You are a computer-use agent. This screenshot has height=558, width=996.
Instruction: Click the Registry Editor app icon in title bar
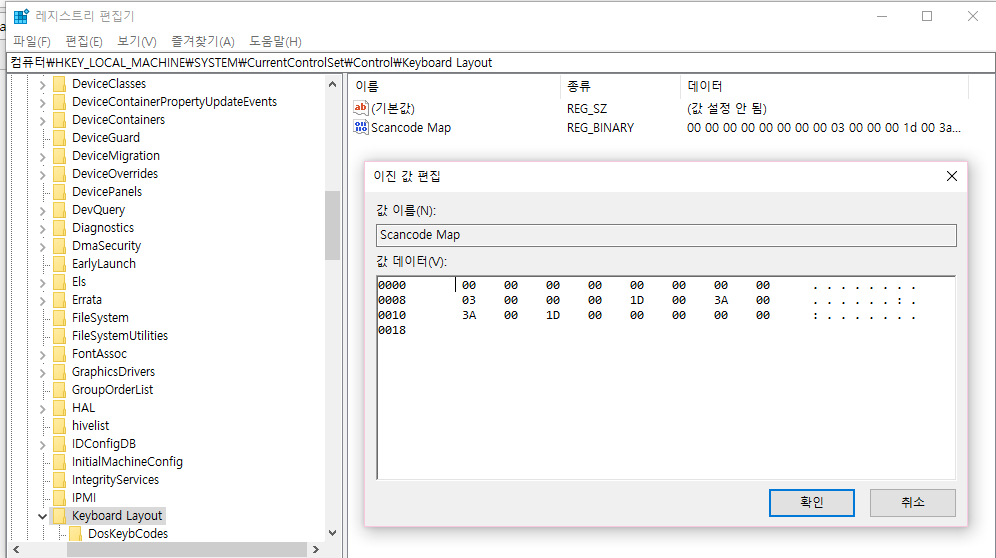[x=21, y=16]
